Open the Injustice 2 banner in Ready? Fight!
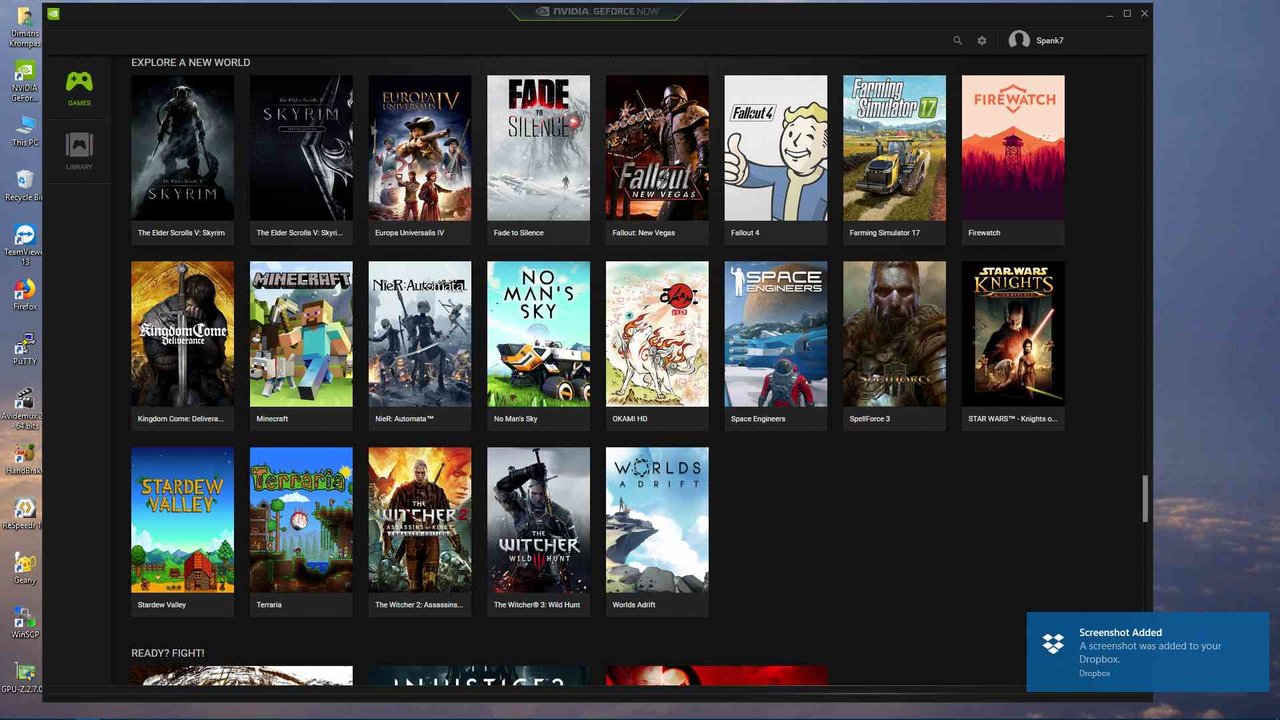This screenshot has width=1280, height=720. [x=479, y=677]
